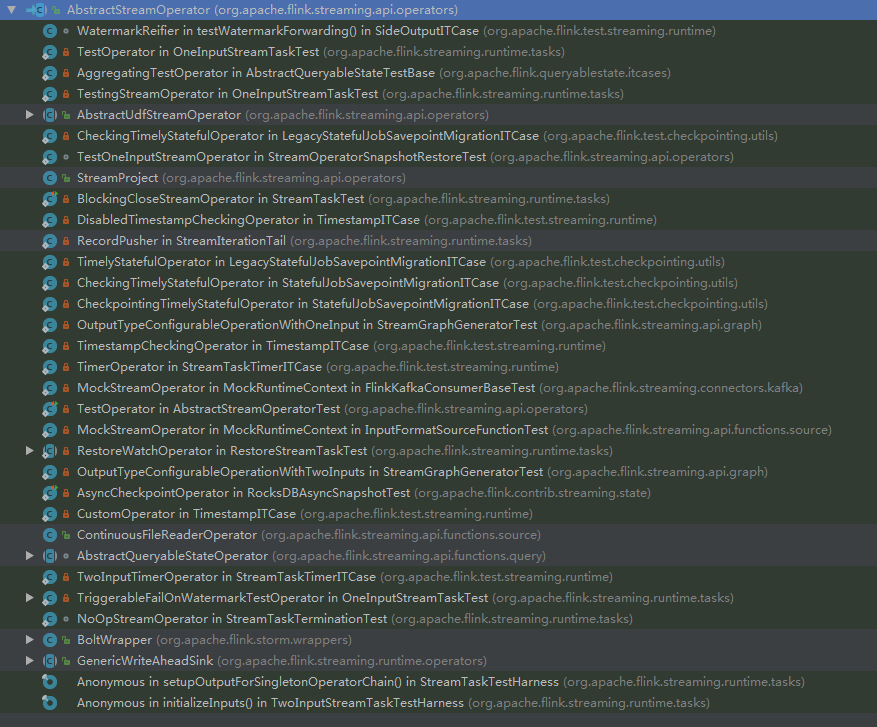The image size is (877, 727).
Task: Click package text org.apache.flink.contrib.streaming.state
Action: pos(532,493)
